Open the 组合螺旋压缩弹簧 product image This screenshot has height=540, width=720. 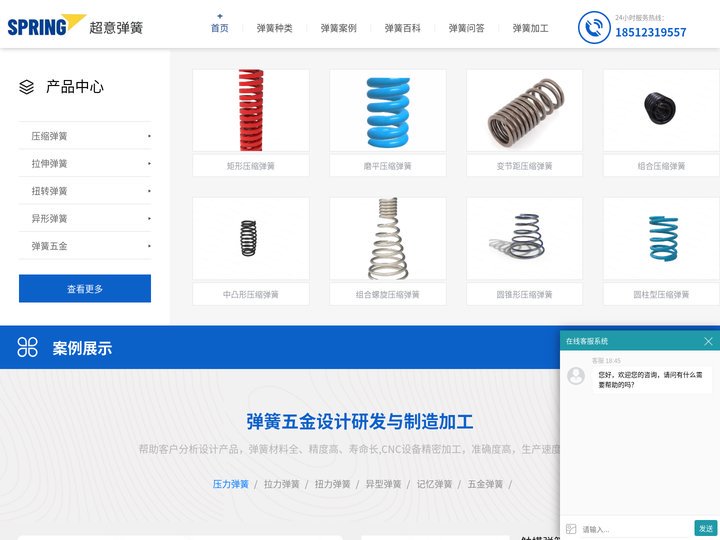tap(388, 239)
